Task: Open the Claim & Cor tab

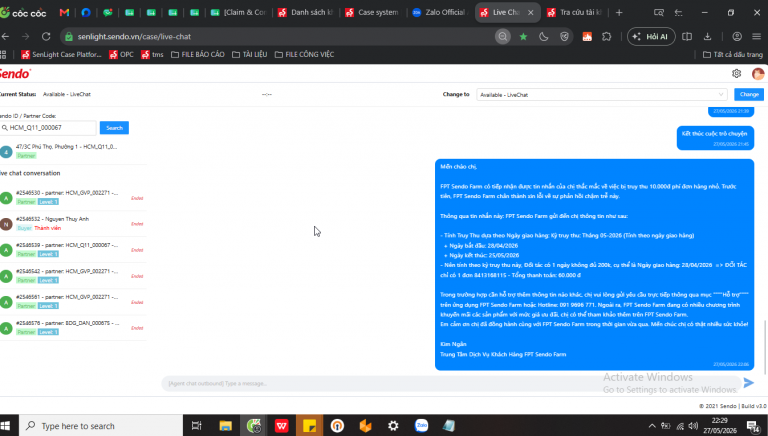Action: (x=239, y=12)
